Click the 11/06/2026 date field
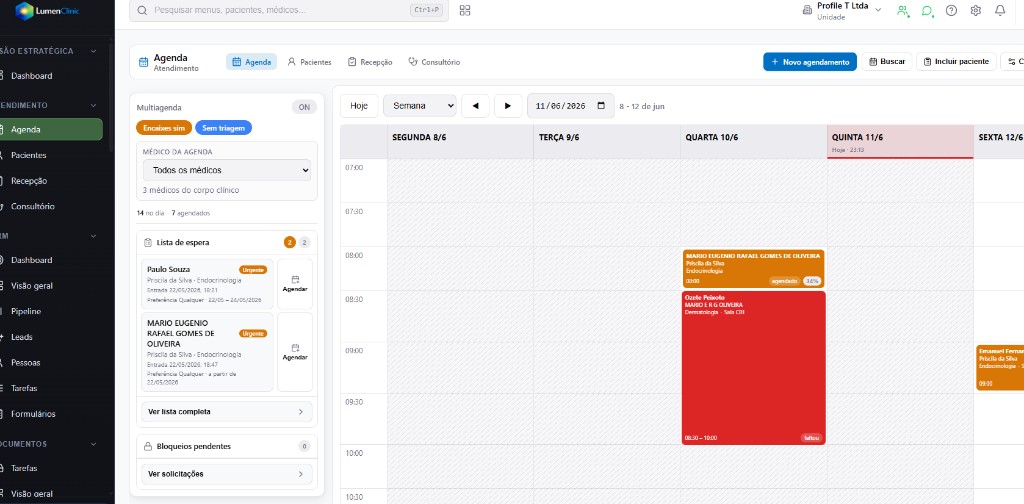The width and height of the screenshot is (1024, 504). coord(571,106)
